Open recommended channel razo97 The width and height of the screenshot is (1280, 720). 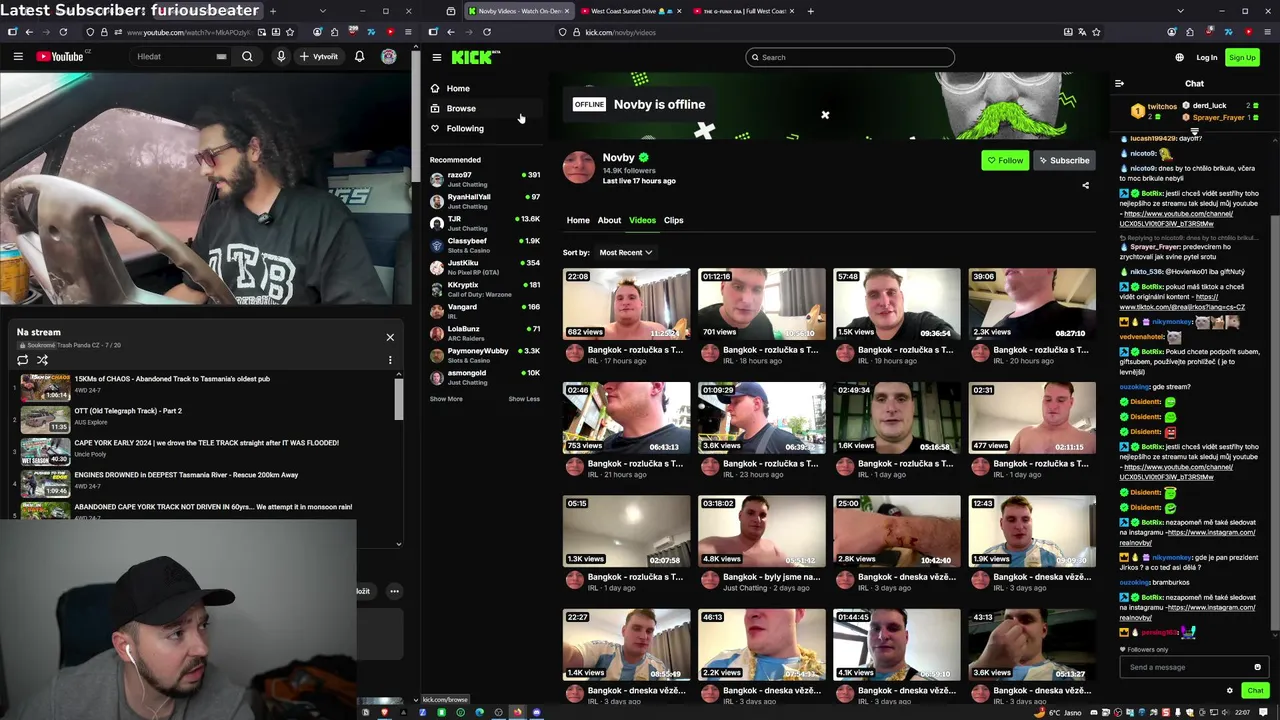pyautogui.click(x=485, y=179)
